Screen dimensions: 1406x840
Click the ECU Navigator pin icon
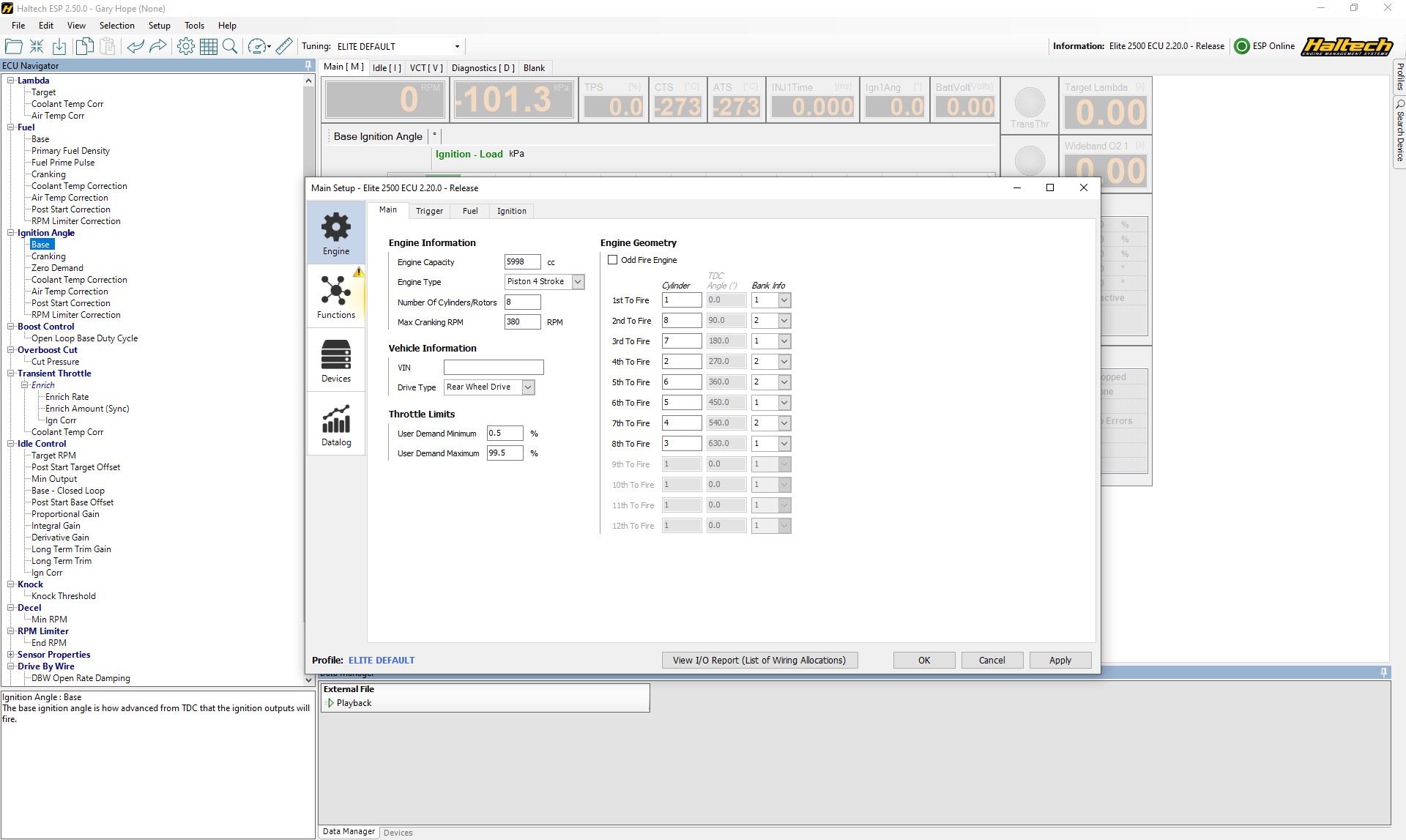pyautogui.click(x=308, y=65)
